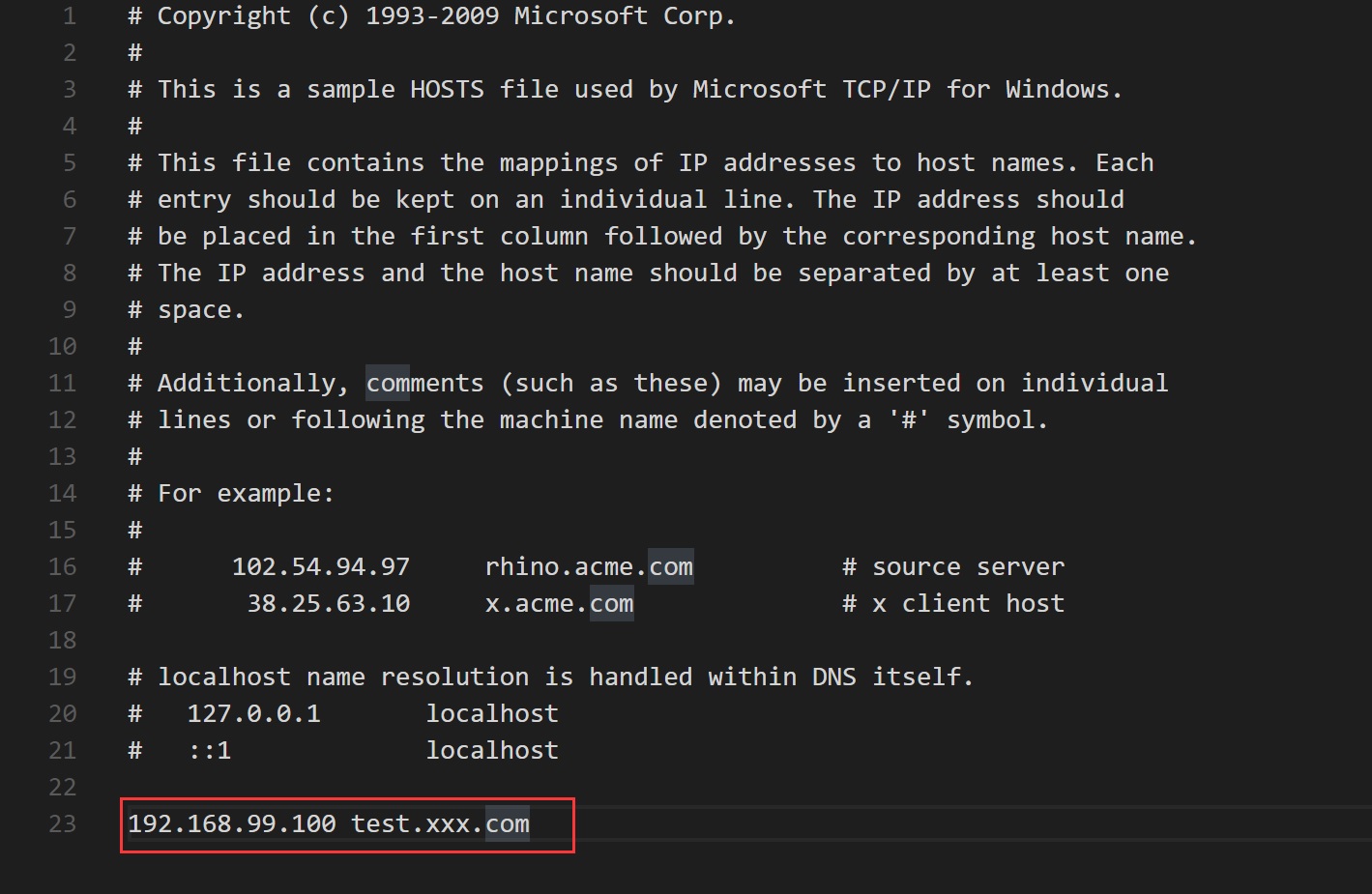Click the 38.25.63.10 example IP address
1372x894 pixels.
tap(329, 604)
